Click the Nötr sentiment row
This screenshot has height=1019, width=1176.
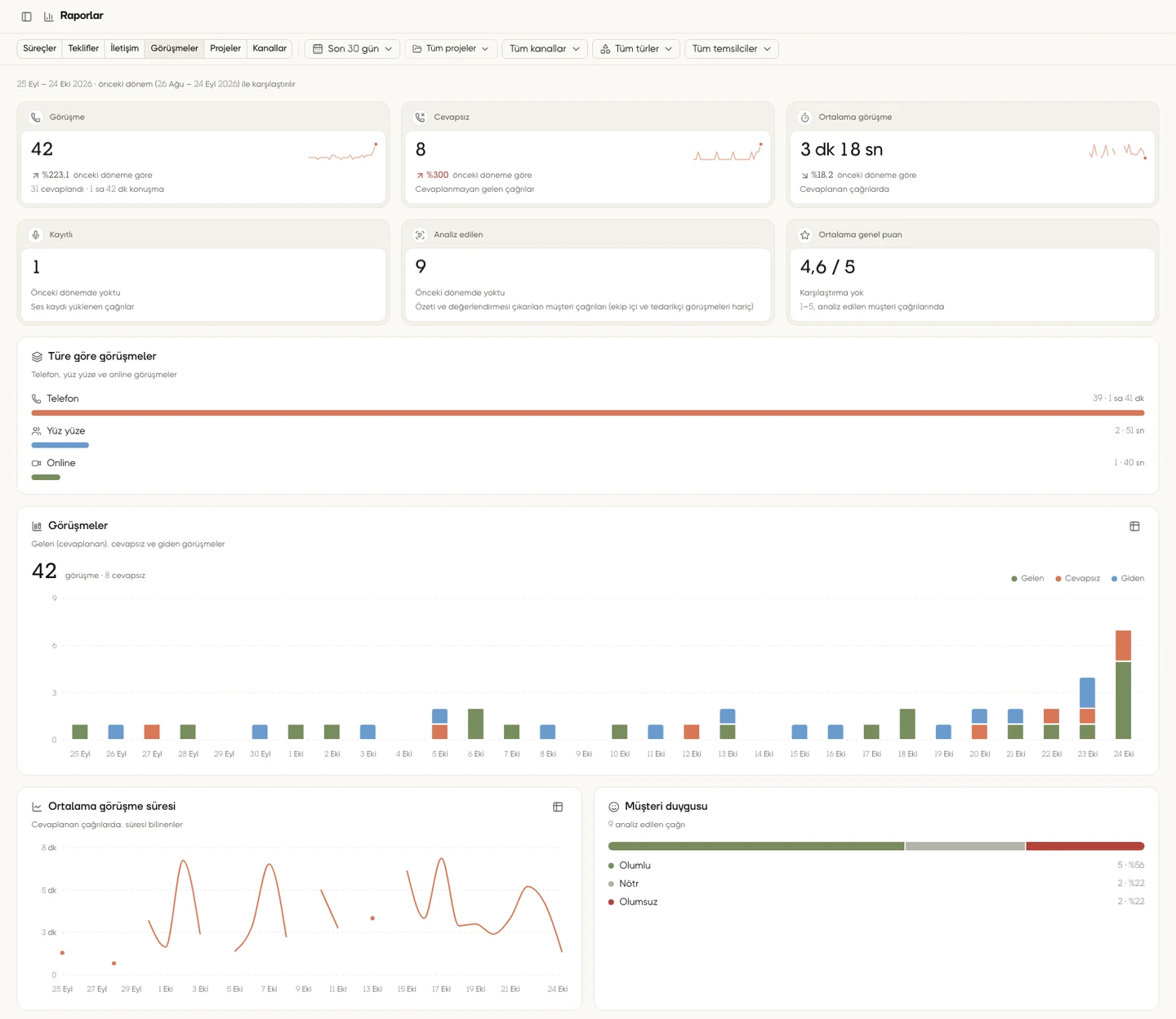(876, 883)
